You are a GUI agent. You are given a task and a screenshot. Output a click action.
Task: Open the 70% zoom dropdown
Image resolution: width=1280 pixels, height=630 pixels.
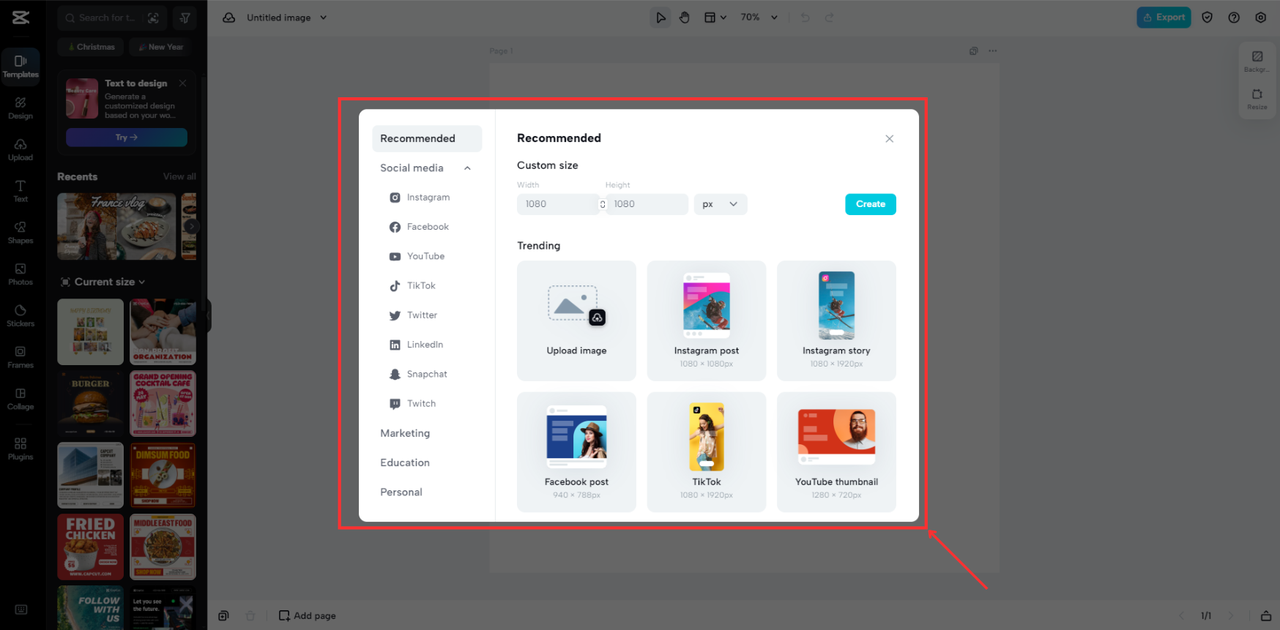(x=757, y=17)
